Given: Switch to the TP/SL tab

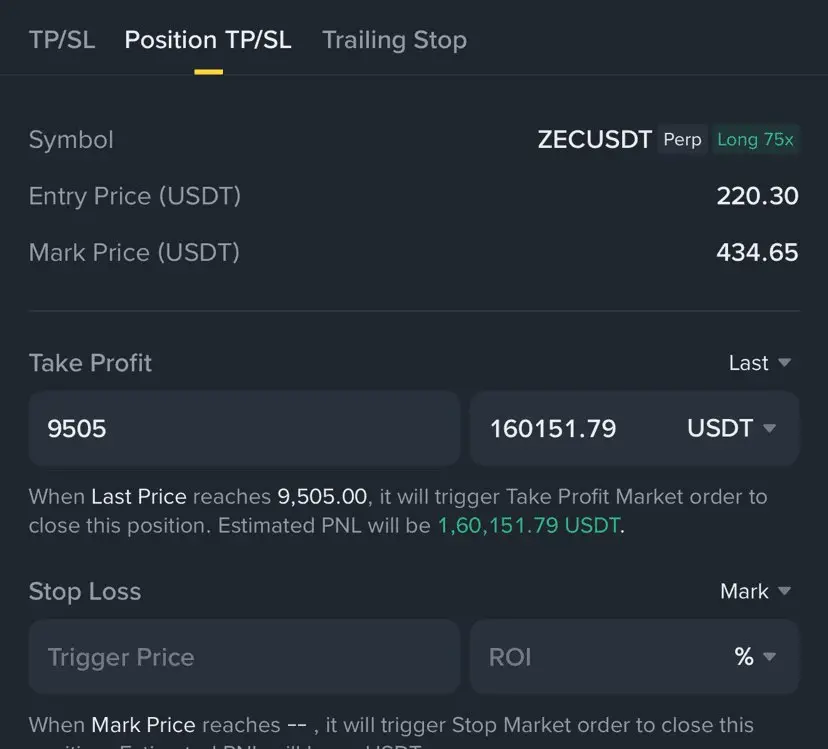Looking at the screenshot, I should [62, 40].
